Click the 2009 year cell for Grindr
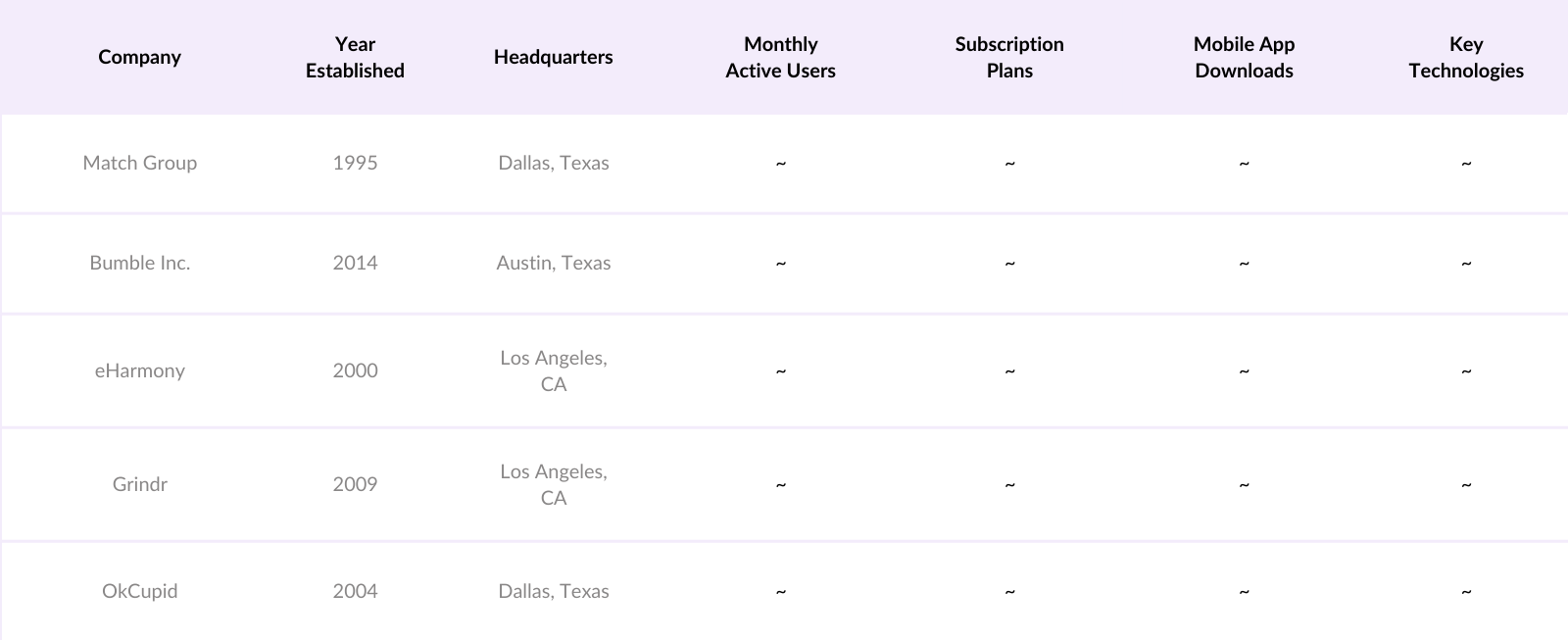Screen dimensions: 1568x640 tap(355, 484)
